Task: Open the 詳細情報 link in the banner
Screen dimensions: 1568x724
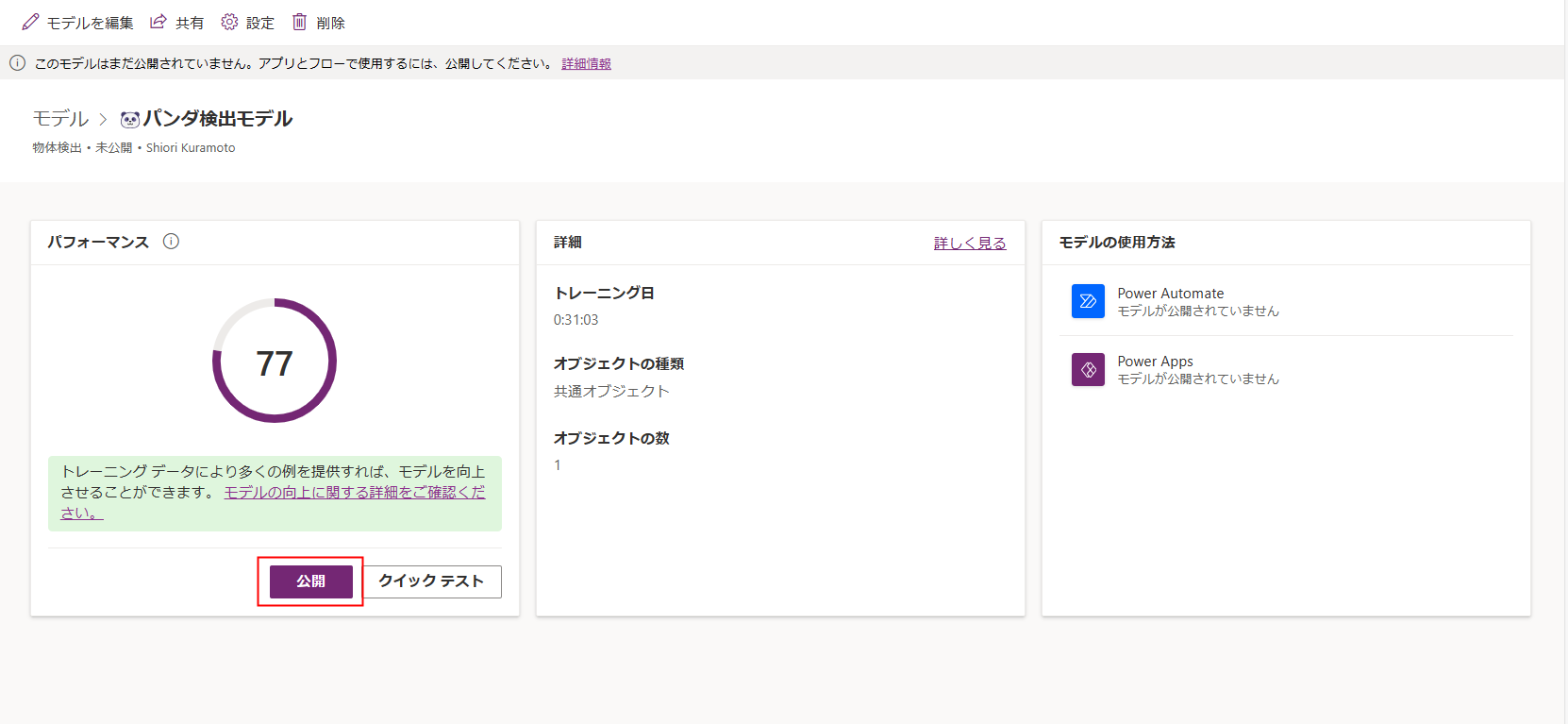Action: click(x=586, y=63)
